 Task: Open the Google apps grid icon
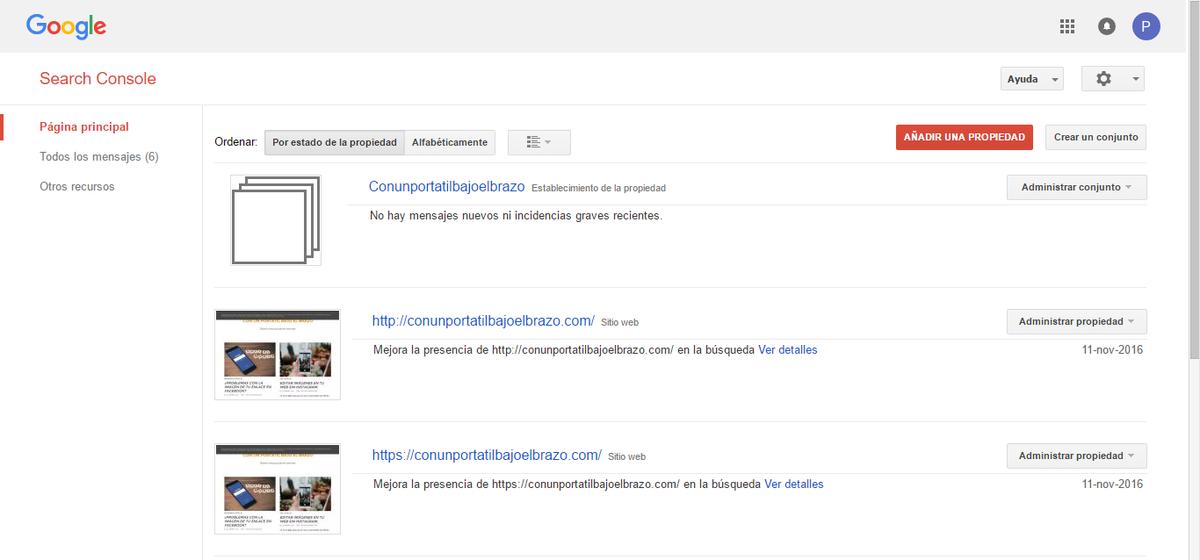point(1067,26)
